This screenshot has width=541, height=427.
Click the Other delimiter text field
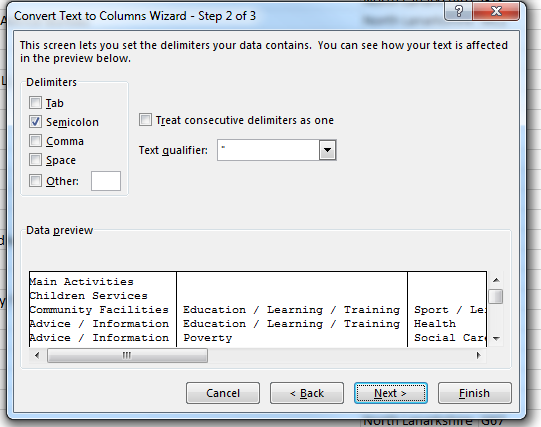[x=106, y=181]
